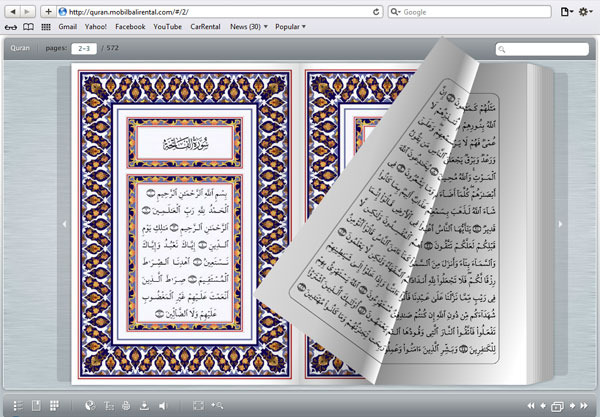The image size is (600, 417).
Task: Go back with the browser back arrow
Action: coord(13,11)
